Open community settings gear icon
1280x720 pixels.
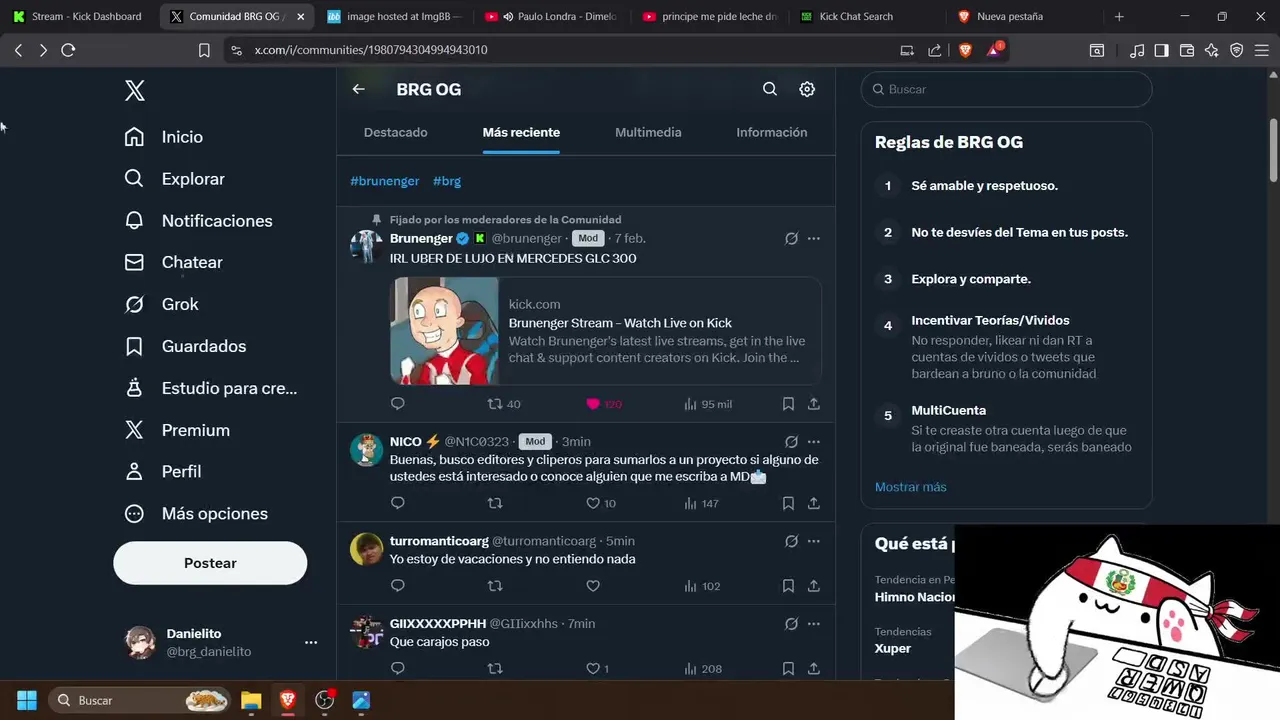coord(807,89)
